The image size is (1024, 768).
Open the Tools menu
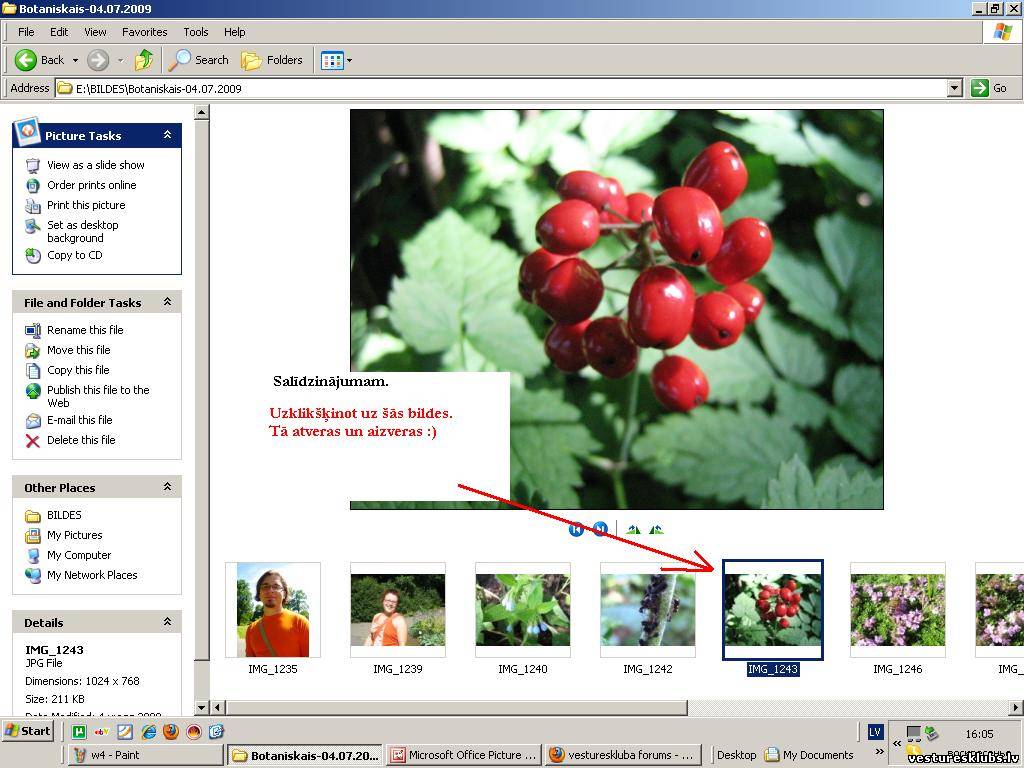(195, 32)
